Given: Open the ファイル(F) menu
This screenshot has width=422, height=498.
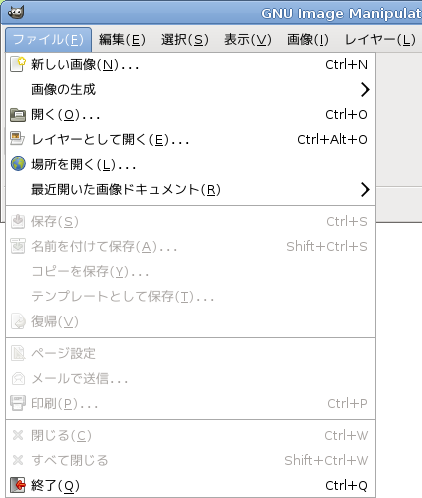Looking at the screenshot, I should pyautogui.click(x=49, y=40).
